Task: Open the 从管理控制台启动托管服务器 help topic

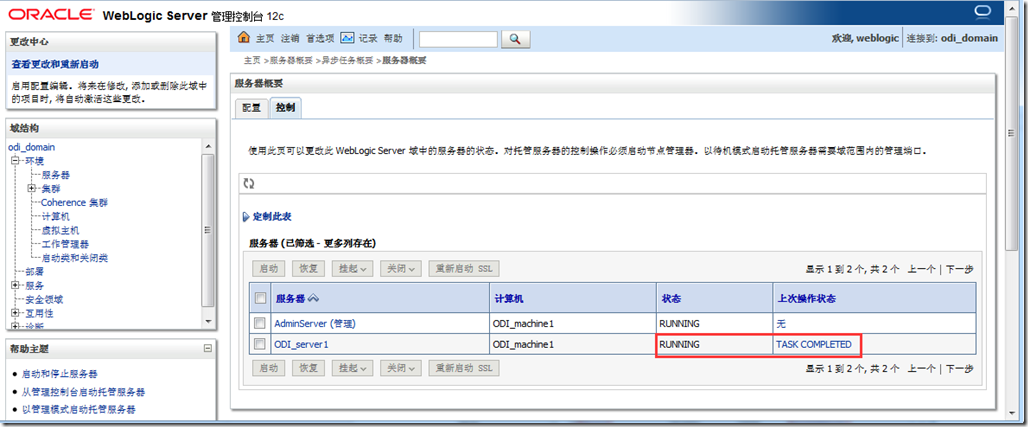Action: point(83,392)
